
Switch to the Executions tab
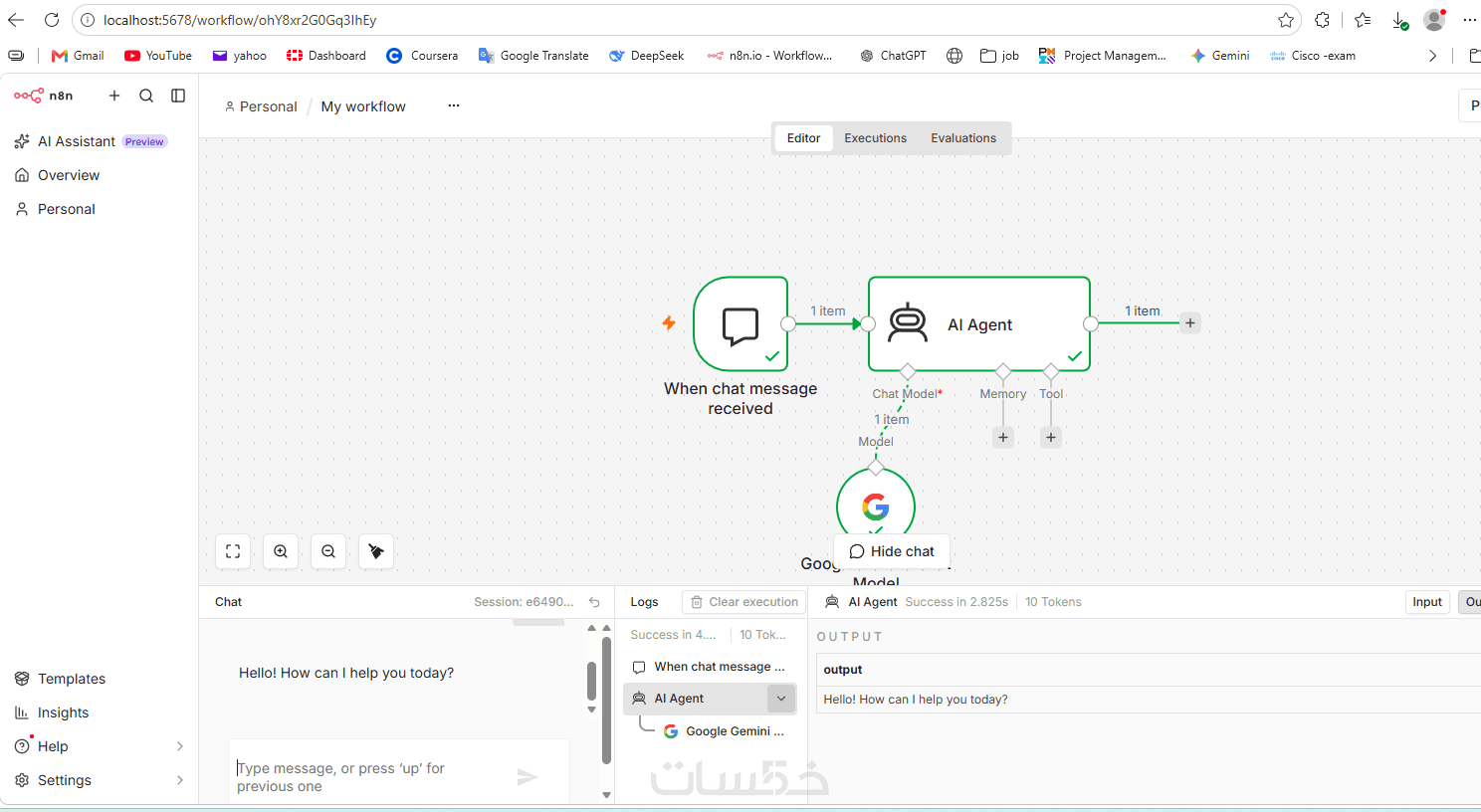[876, 138]
